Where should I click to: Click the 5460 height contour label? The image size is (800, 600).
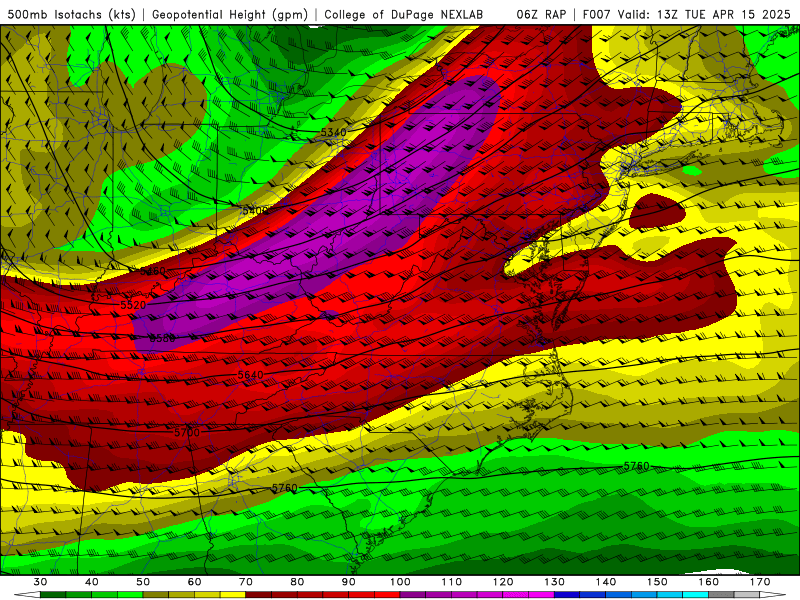coord(153,271)
